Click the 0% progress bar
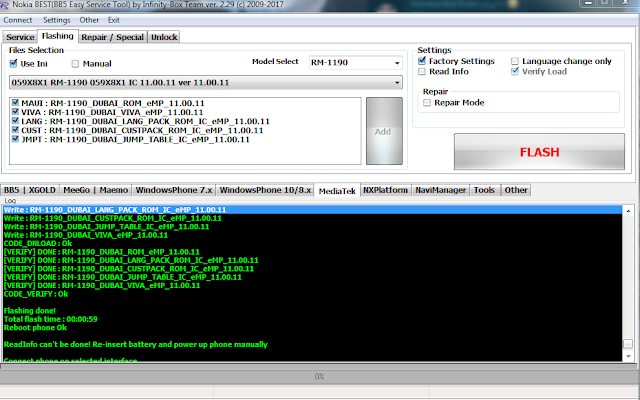The width and height of the screenshot is (640, 400). [319, 376]
